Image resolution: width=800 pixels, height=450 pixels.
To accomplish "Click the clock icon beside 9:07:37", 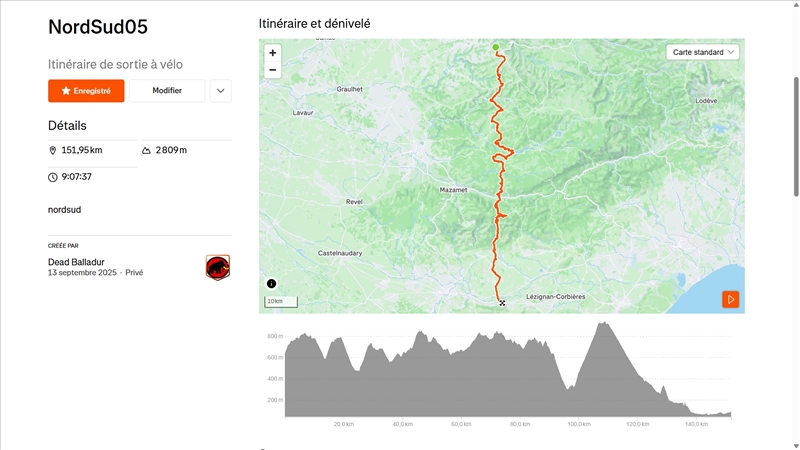I will pos(53,177).
